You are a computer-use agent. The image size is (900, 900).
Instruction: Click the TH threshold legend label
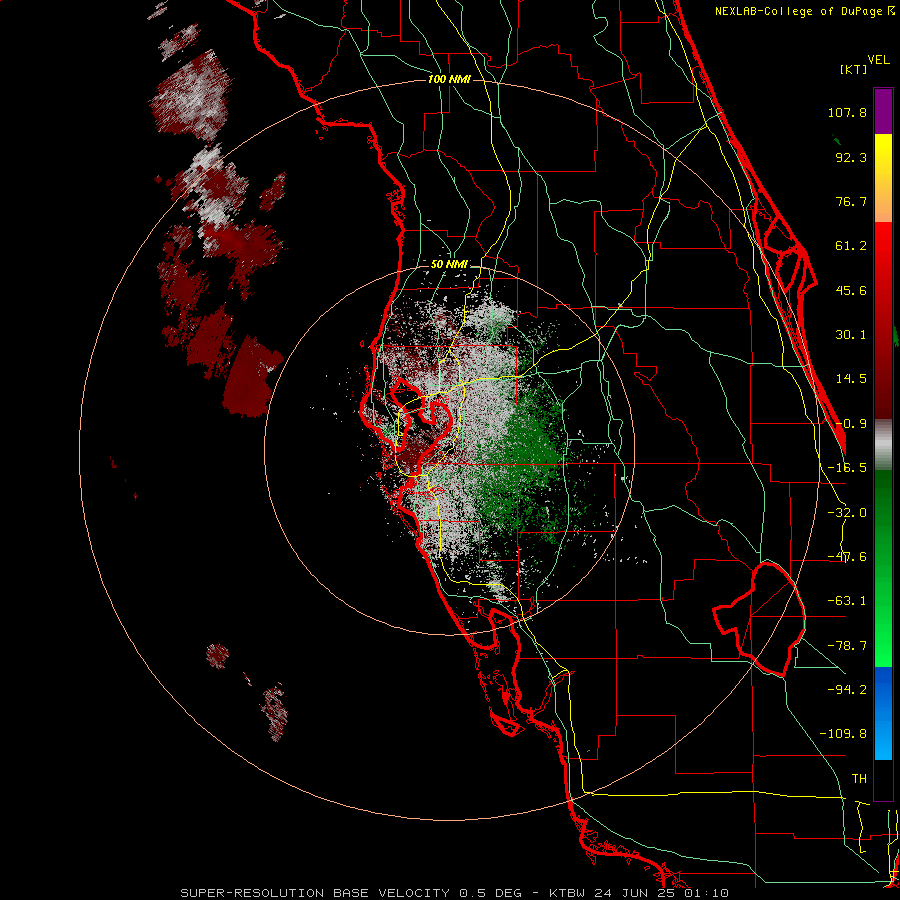(859, 778)
